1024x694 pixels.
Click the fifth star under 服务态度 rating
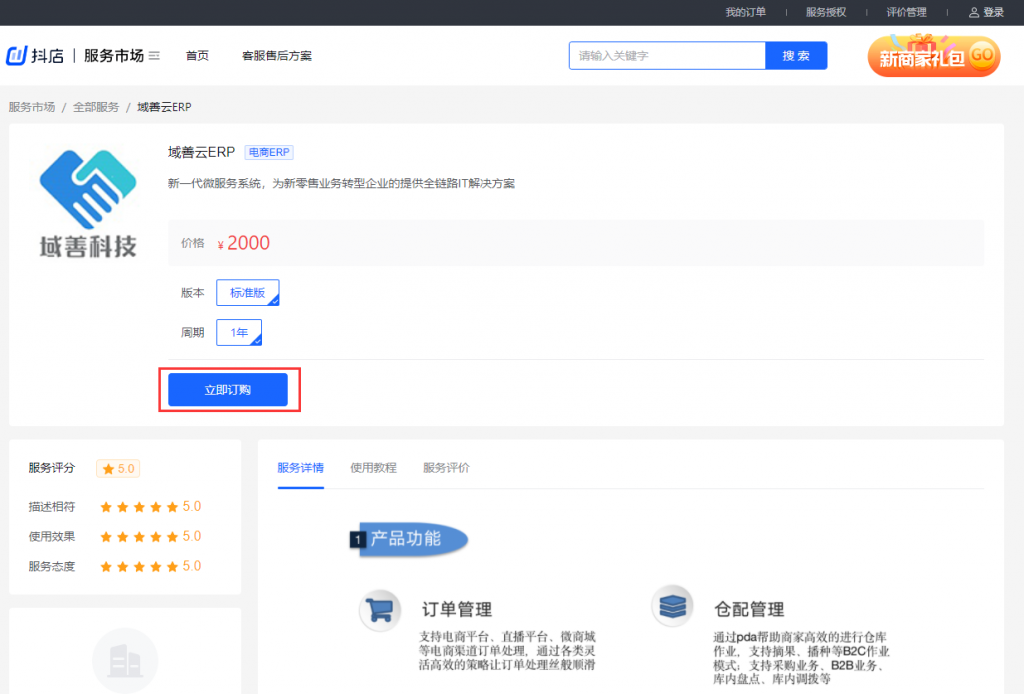(x=170, y=566)
